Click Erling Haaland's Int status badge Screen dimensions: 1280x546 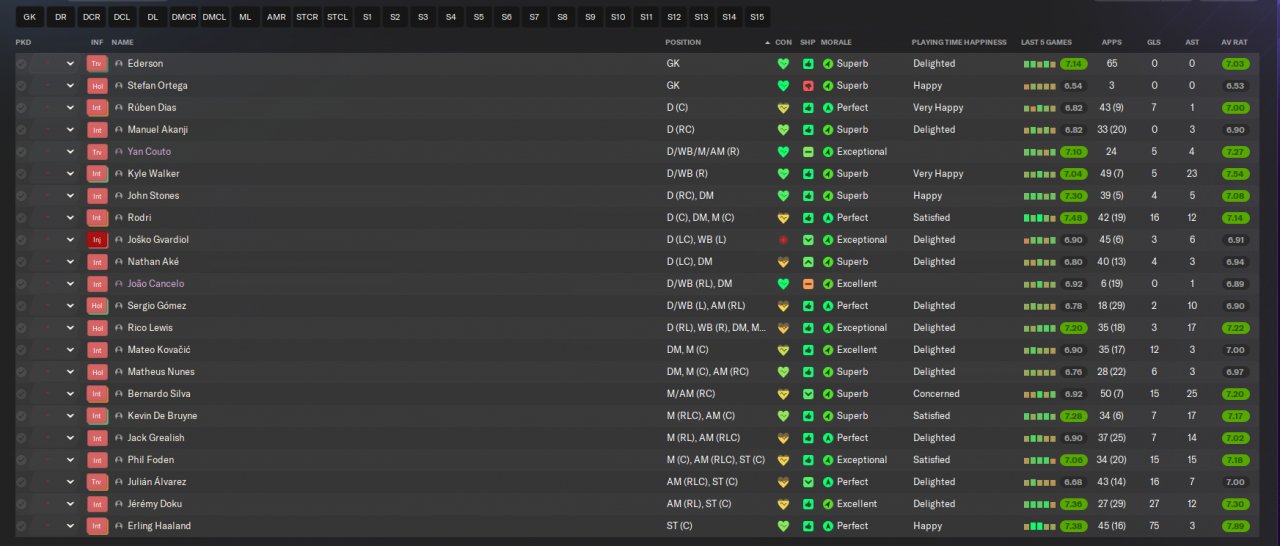pyautogui.click(x=97, y=525)
